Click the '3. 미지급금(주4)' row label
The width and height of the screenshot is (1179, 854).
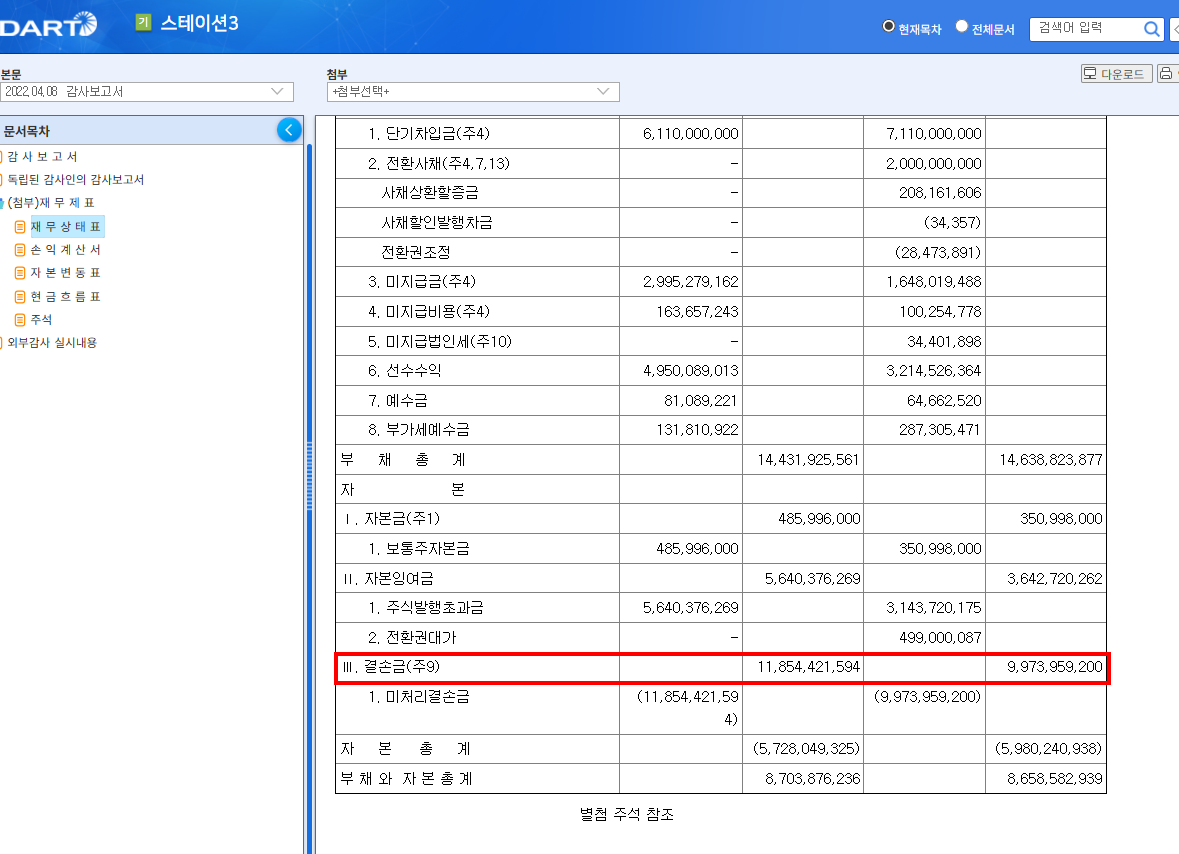pyautogui.click(x=422, y=282)
